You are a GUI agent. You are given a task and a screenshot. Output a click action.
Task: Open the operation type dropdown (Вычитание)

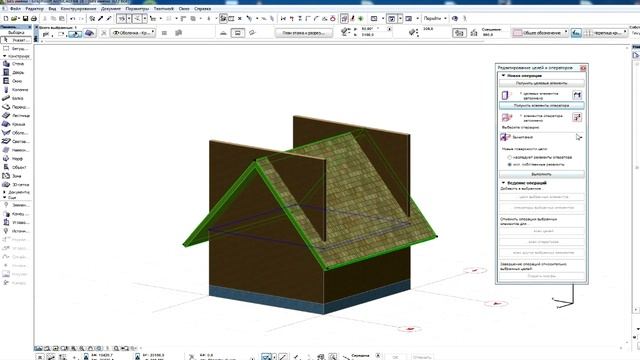(x=541, y=138)
